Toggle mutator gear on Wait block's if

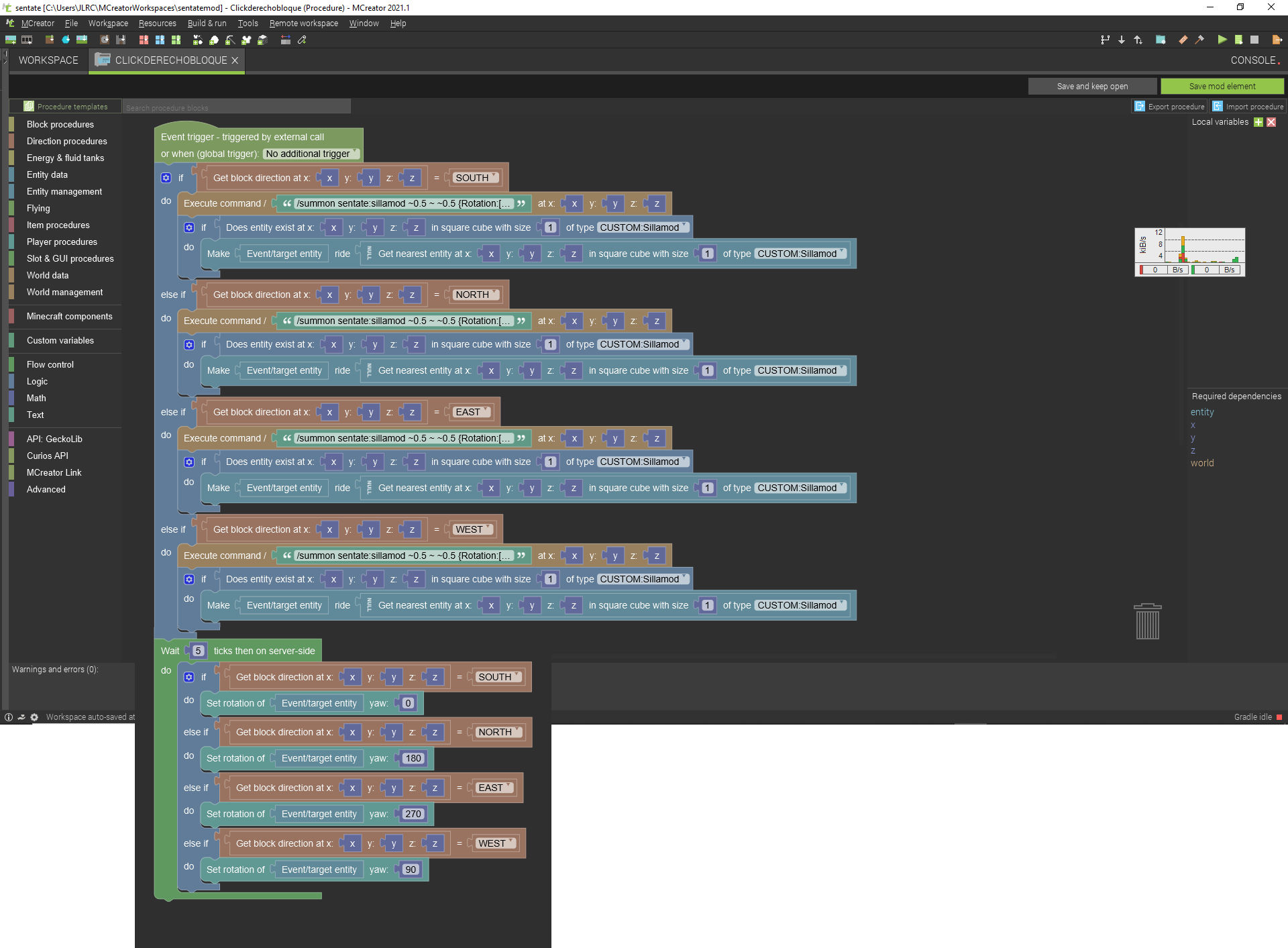click(189, 677)
